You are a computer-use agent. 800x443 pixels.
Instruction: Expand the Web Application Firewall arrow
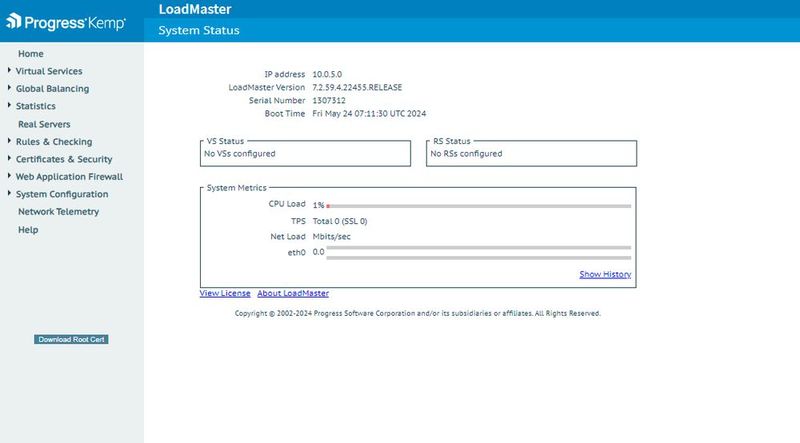[x=9, y=176]
